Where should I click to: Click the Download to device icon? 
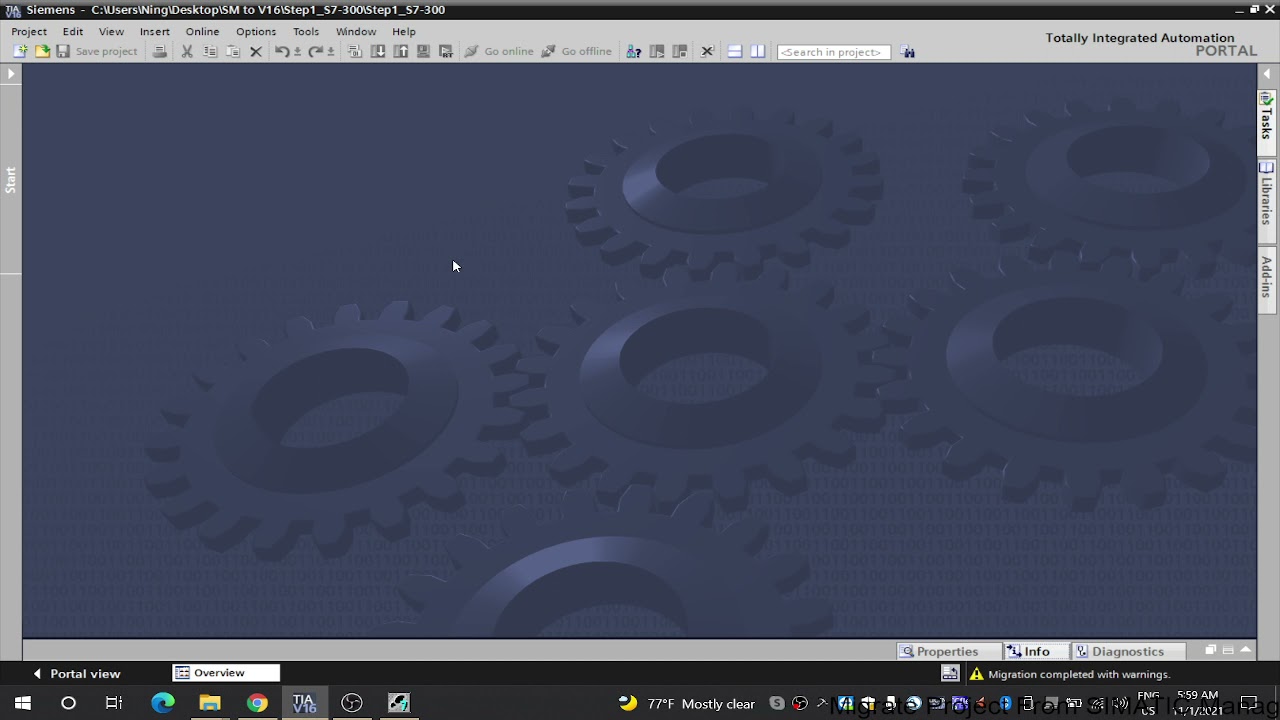[378, 51]
